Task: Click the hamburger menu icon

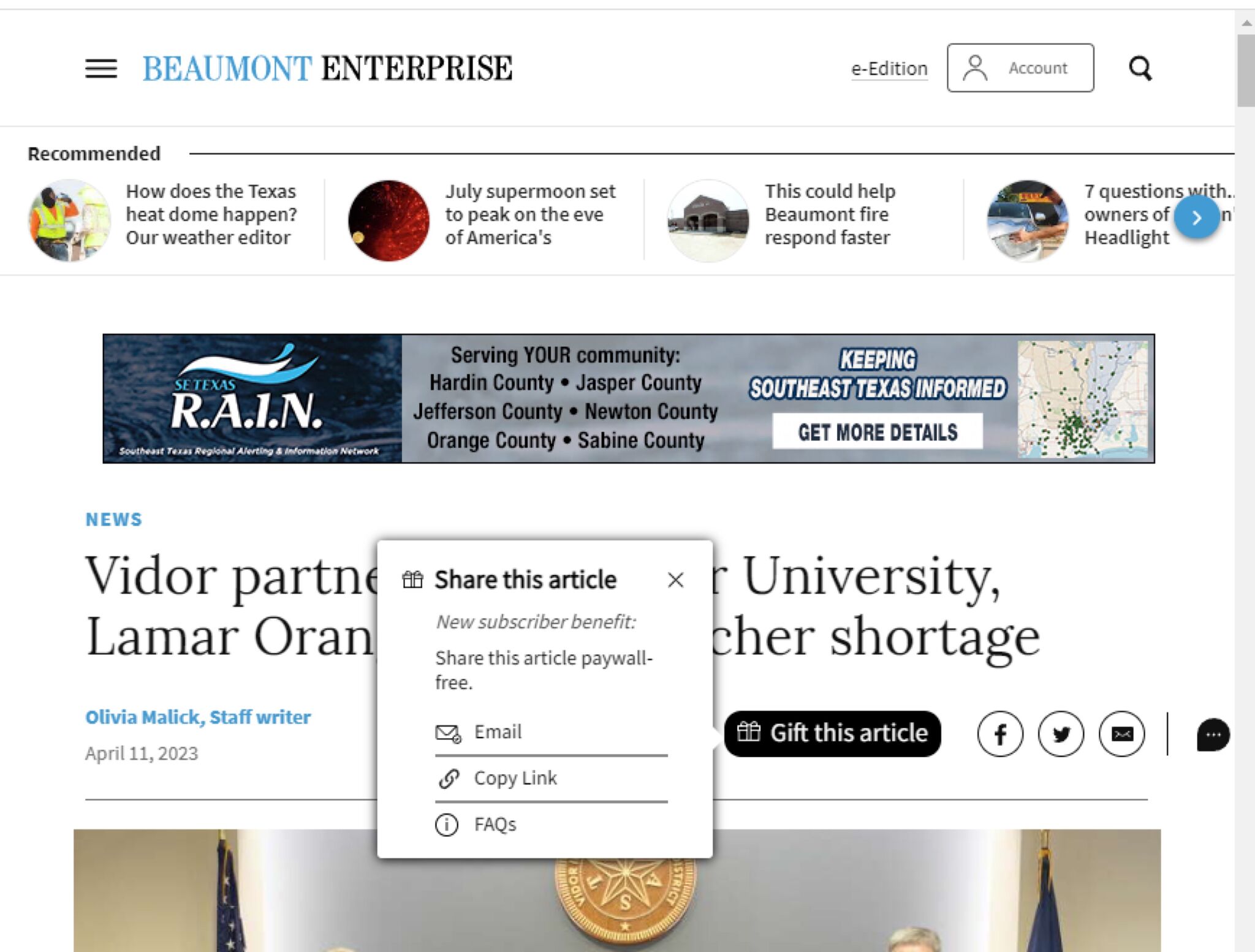Action: click(101, 67)
